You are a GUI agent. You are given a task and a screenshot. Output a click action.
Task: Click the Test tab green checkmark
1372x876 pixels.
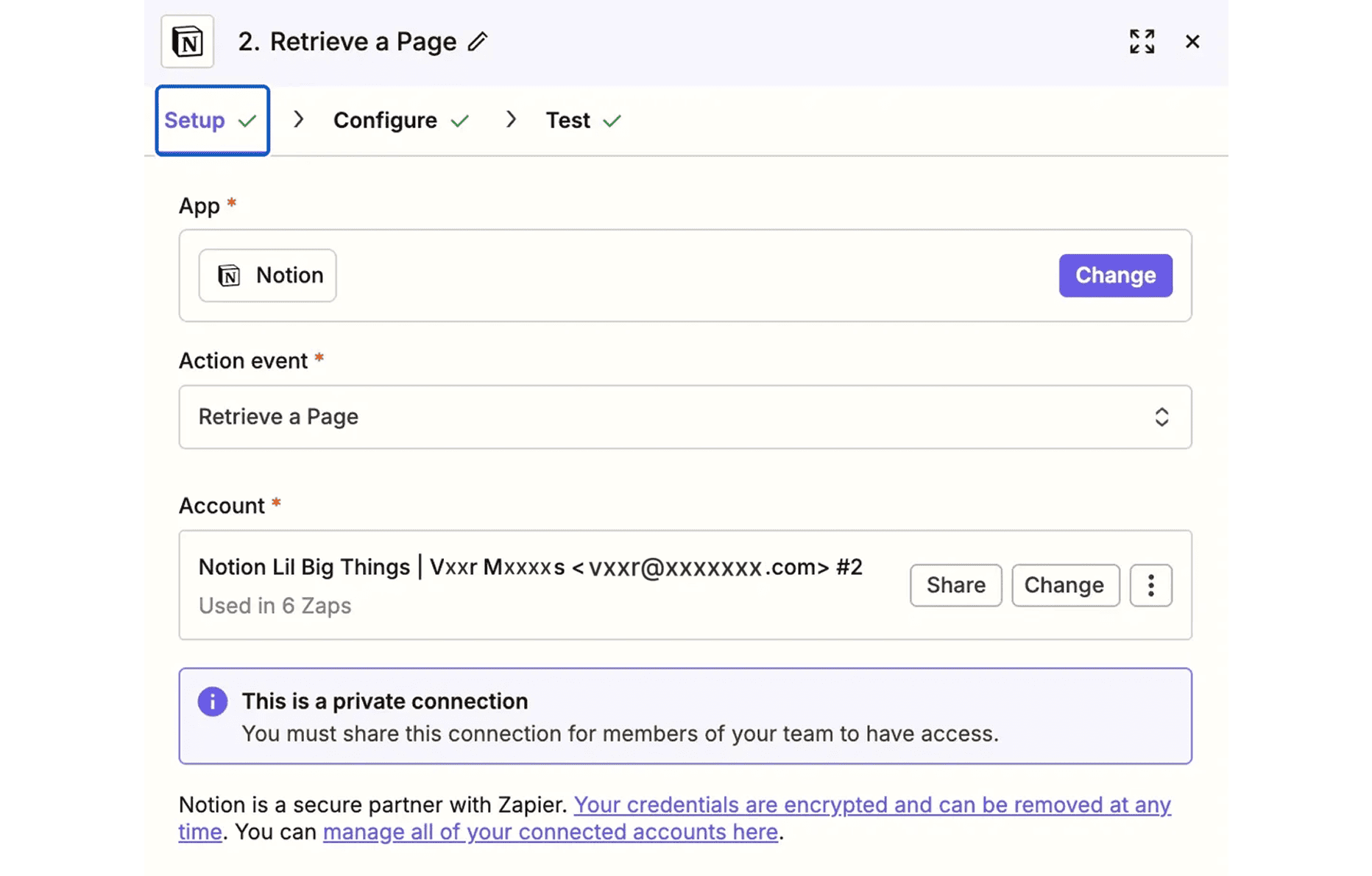612,121
